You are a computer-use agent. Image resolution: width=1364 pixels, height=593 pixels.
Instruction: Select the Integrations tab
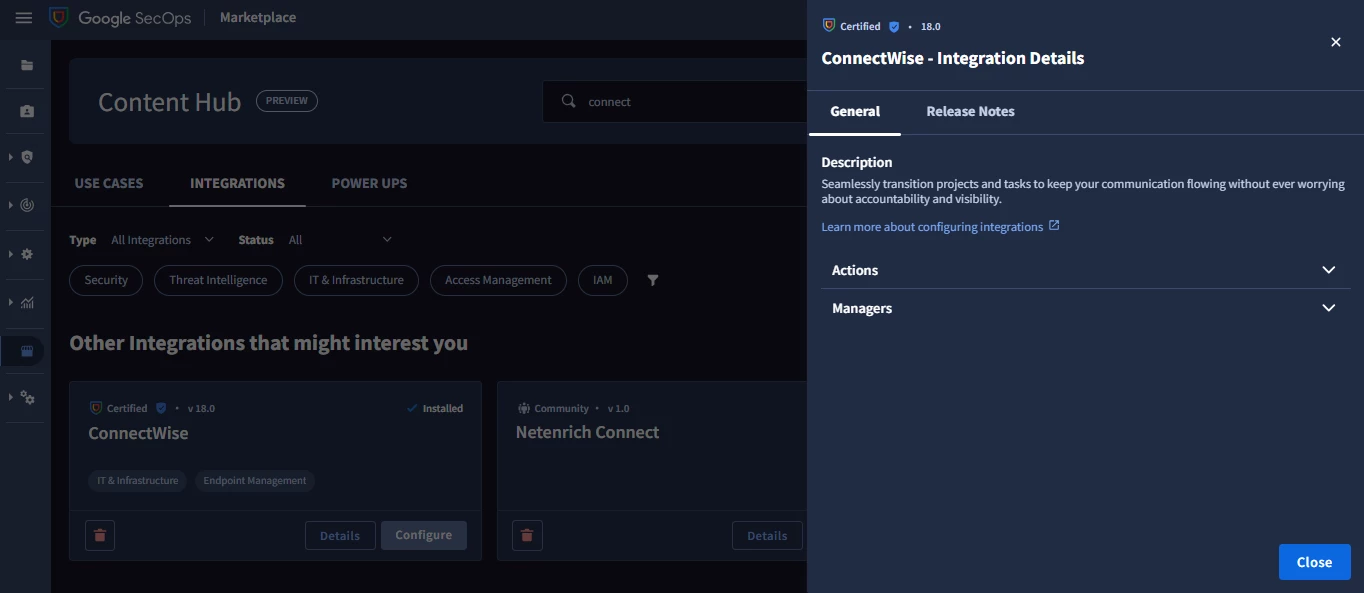pos(237,183)
